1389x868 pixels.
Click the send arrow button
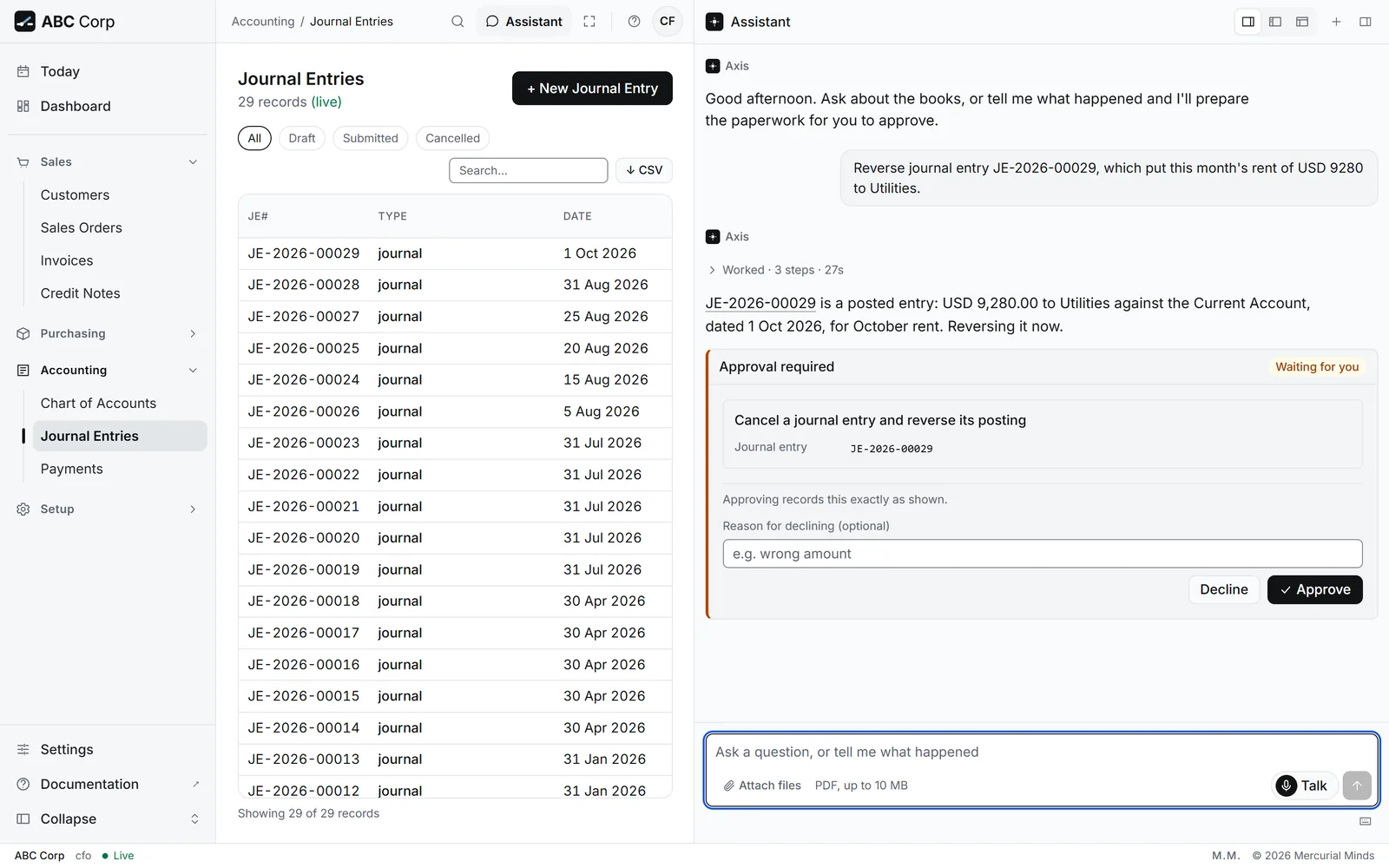pyautogui.click(x=1357, y=786)
